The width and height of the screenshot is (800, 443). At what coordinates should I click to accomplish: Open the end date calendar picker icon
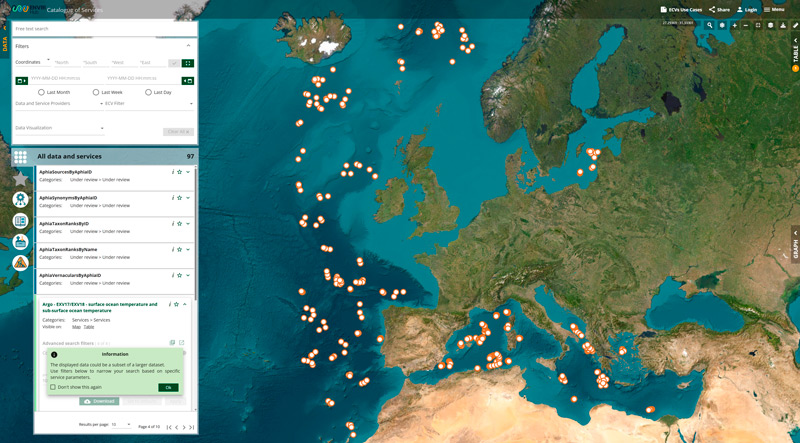pos(188,81)
